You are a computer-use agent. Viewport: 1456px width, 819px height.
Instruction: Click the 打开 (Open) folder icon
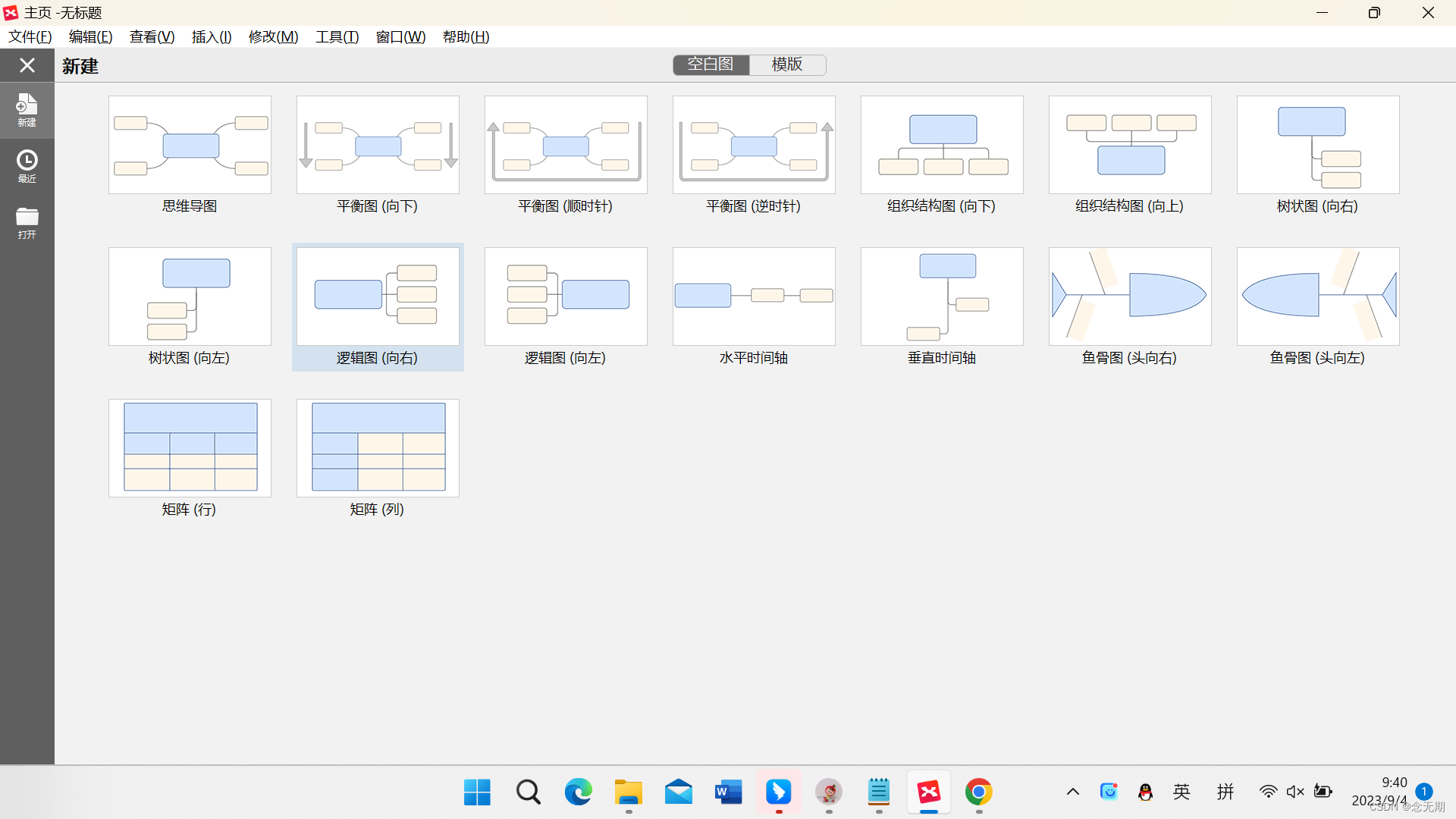(x=27, y=222)
